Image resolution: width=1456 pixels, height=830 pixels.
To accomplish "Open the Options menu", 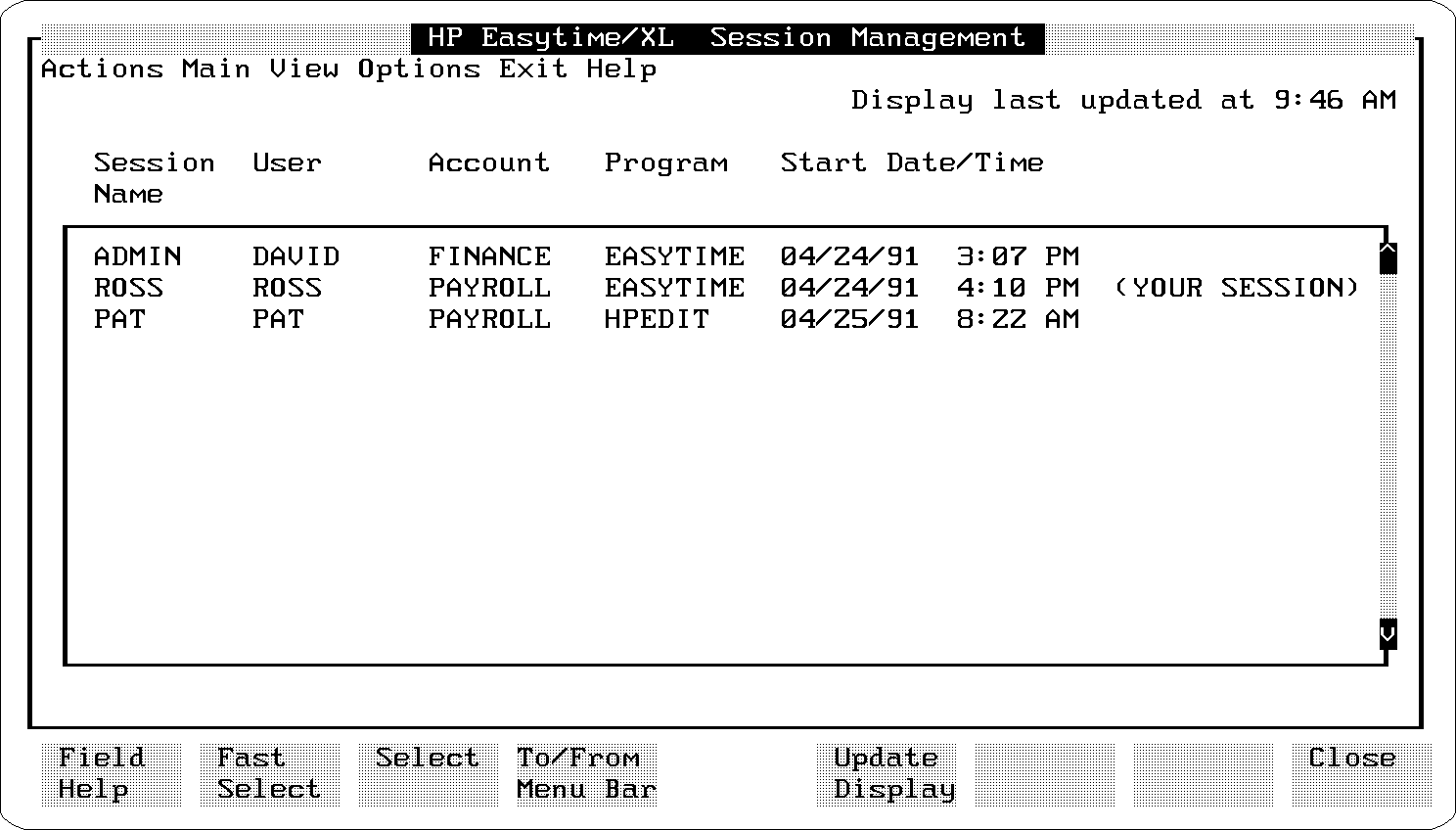I will point(418,69).
